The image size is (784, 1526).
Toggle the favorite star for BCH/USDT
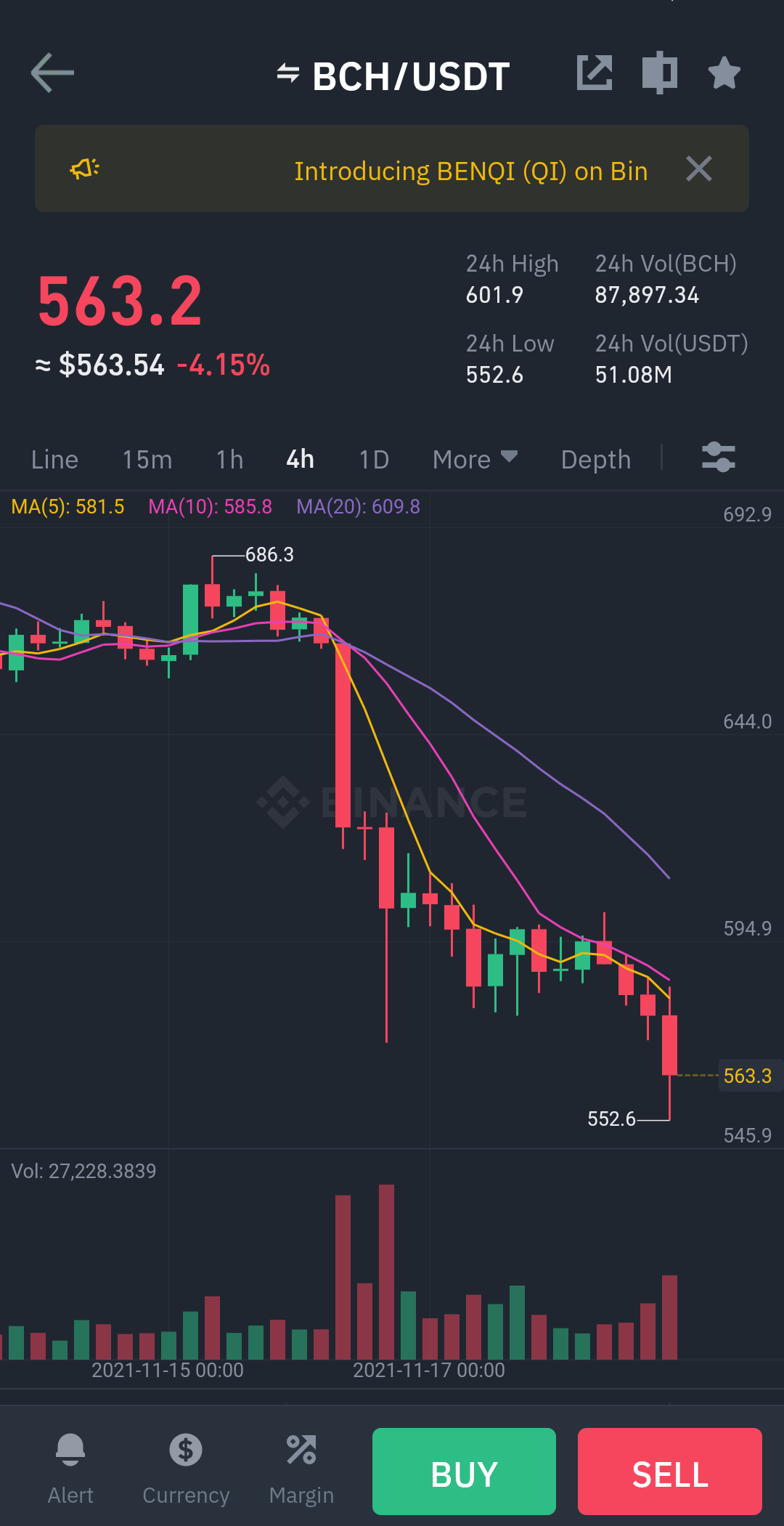(x=724, y=73)
